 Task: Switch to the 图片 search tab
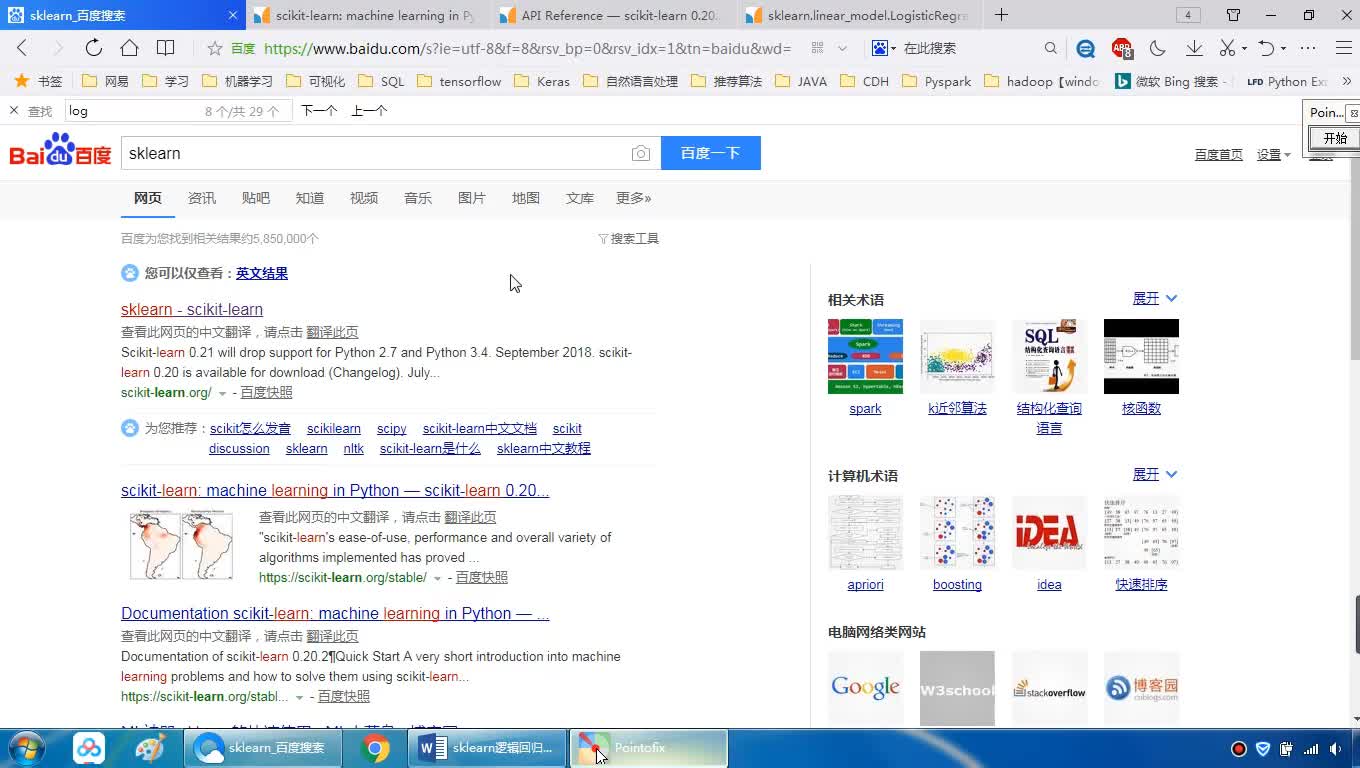pyautogui.click(x=471, y=198)
